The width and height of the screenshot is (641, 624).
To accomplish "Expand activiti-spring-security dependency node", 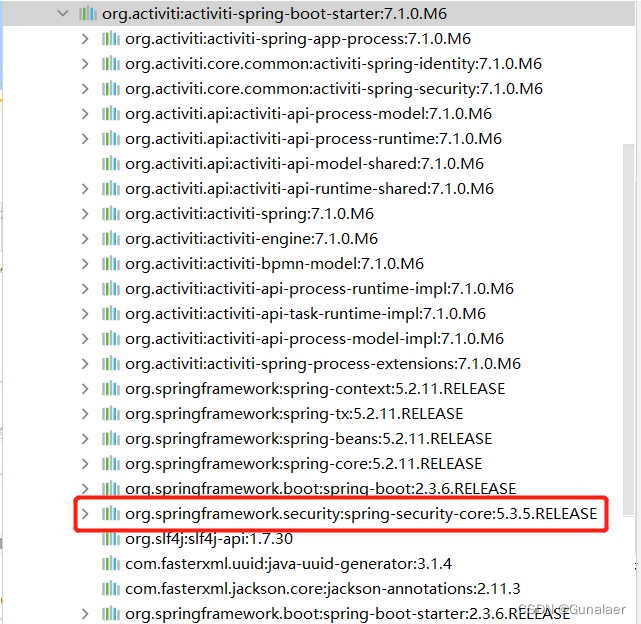I will [x=85, y=89].
